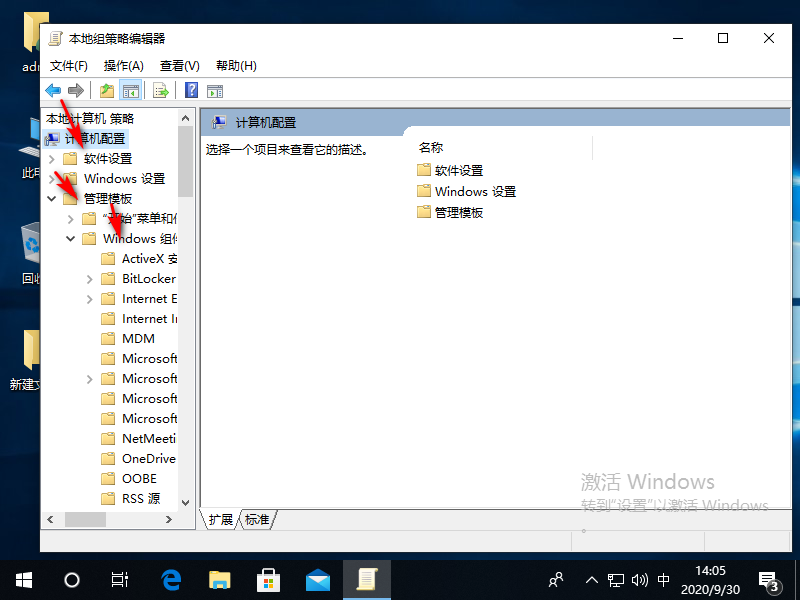
Task: Collapse the 管理模板 tree node
Action: coord(52,199)
